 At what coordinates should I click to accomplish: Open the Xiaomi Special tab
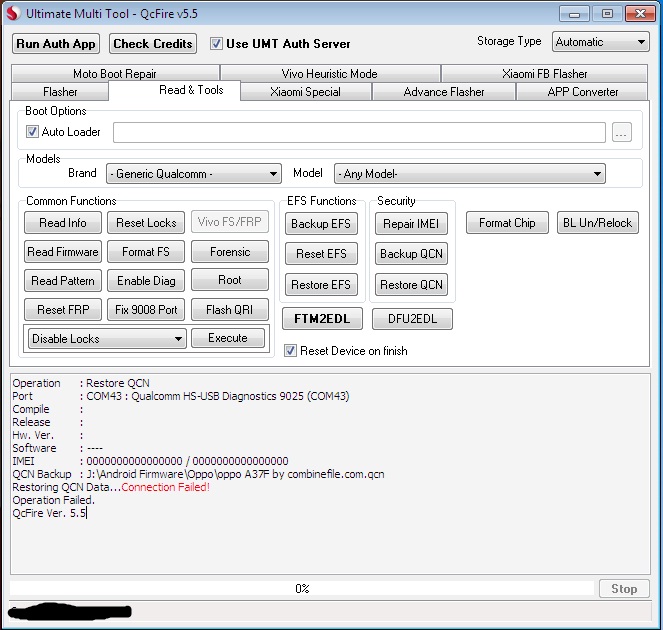(305, 92)
